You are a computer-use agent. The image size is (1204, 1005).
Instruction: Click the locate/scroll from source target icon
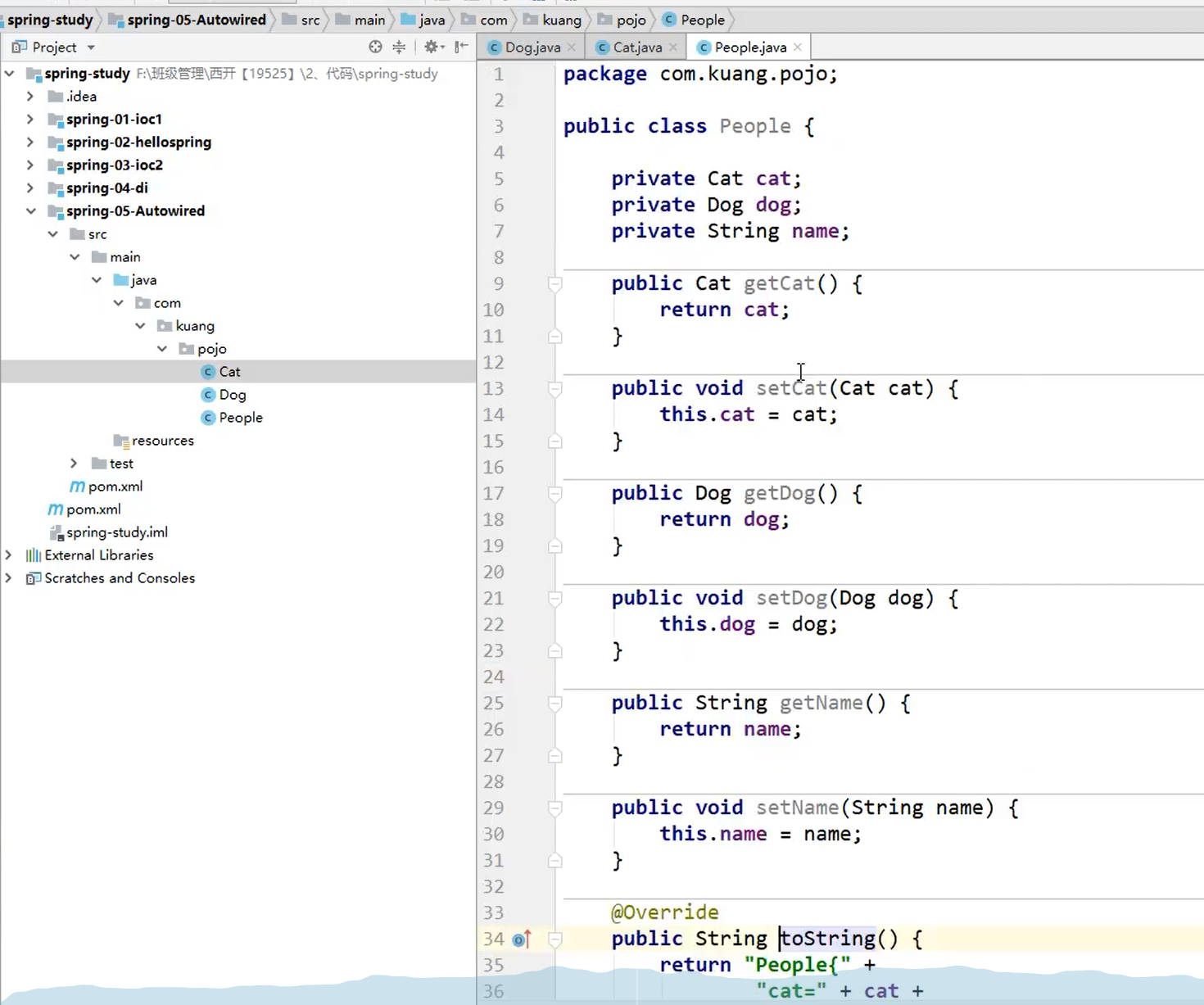tap(375, 47)
